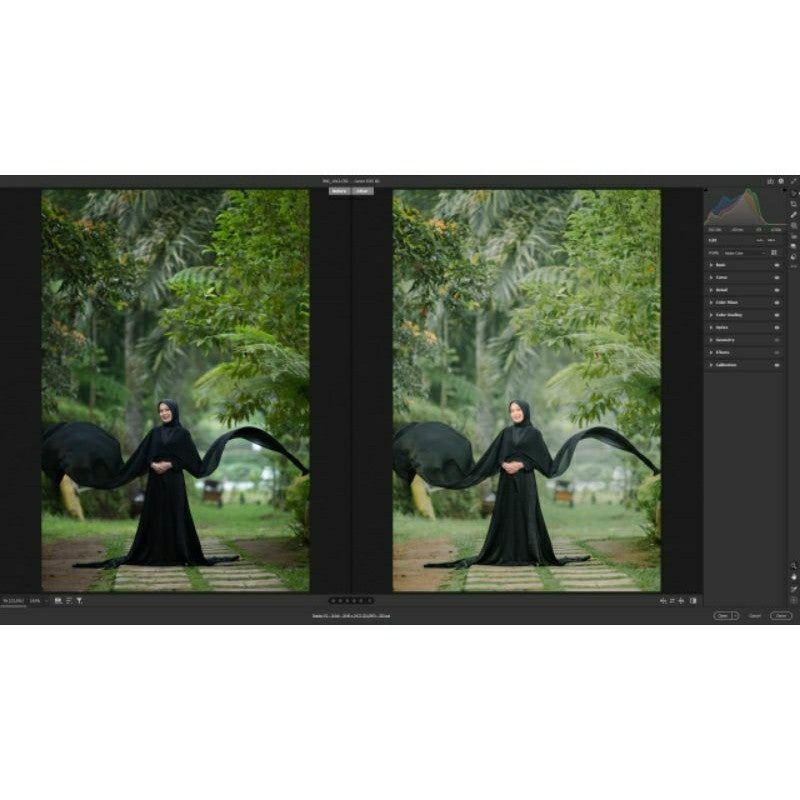800x800 pixels.
Task: Select the Healing brush tool
Action: tap(794, 214)
